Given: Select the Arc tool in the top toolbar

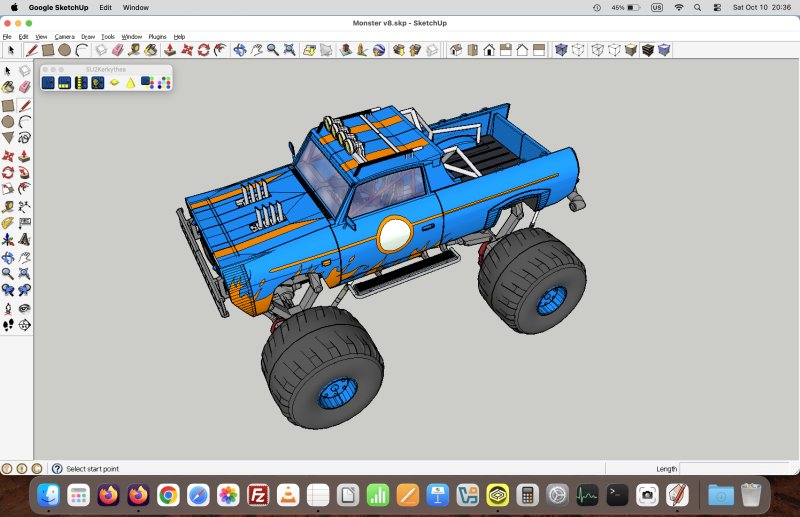Looking at the screenshot, I should (81, 50).
